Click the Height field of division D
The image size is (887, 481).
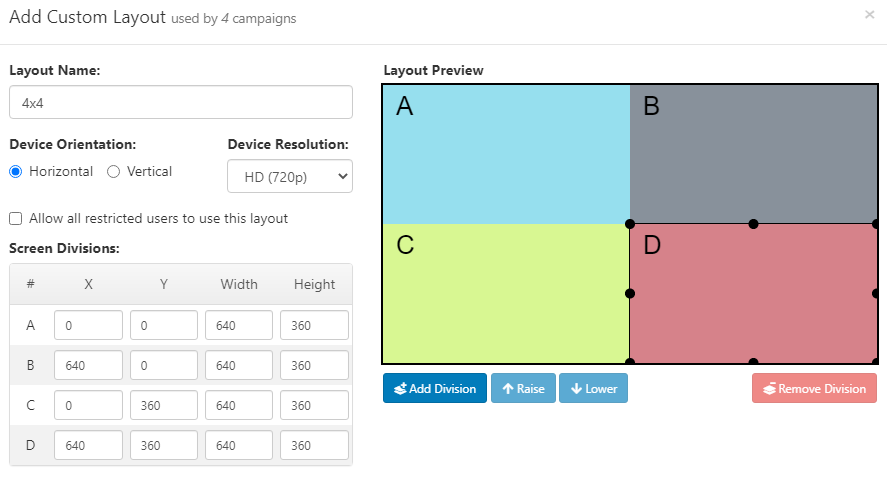pos(315,445)
